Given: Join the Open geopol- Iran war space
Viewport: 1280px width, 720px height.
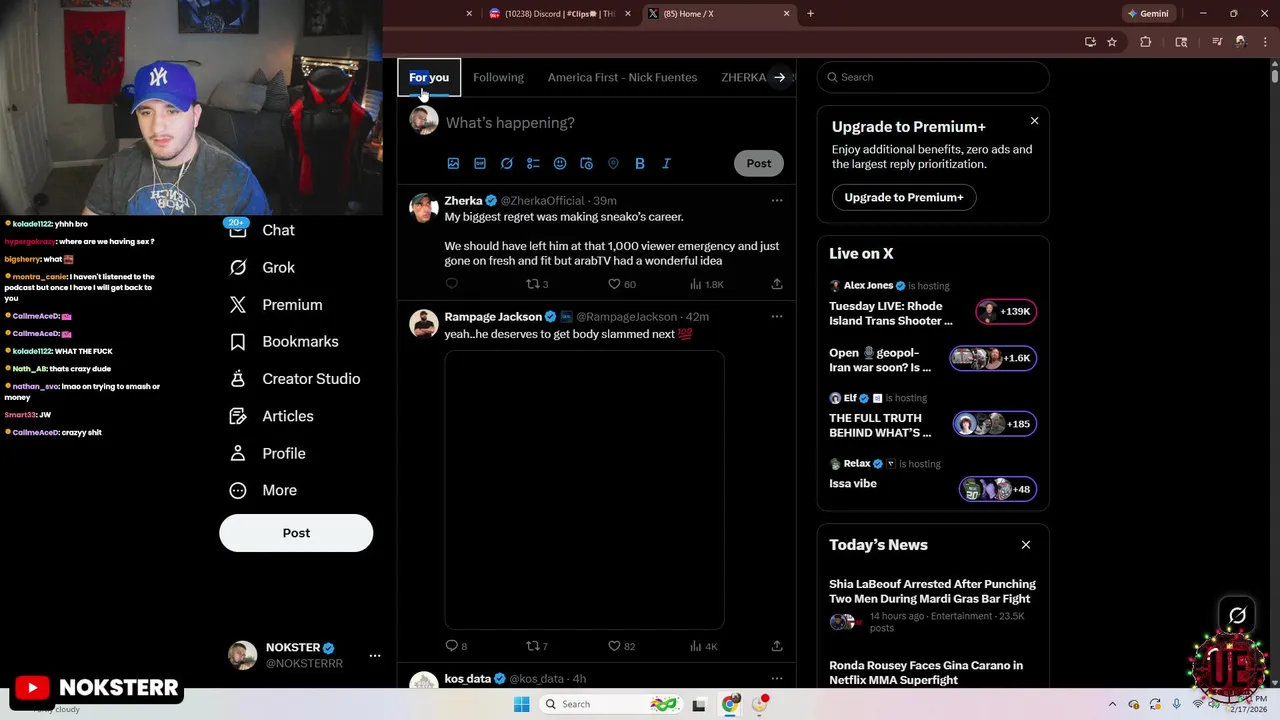Looking at the screenshot, I should click(x=932, y=360).
